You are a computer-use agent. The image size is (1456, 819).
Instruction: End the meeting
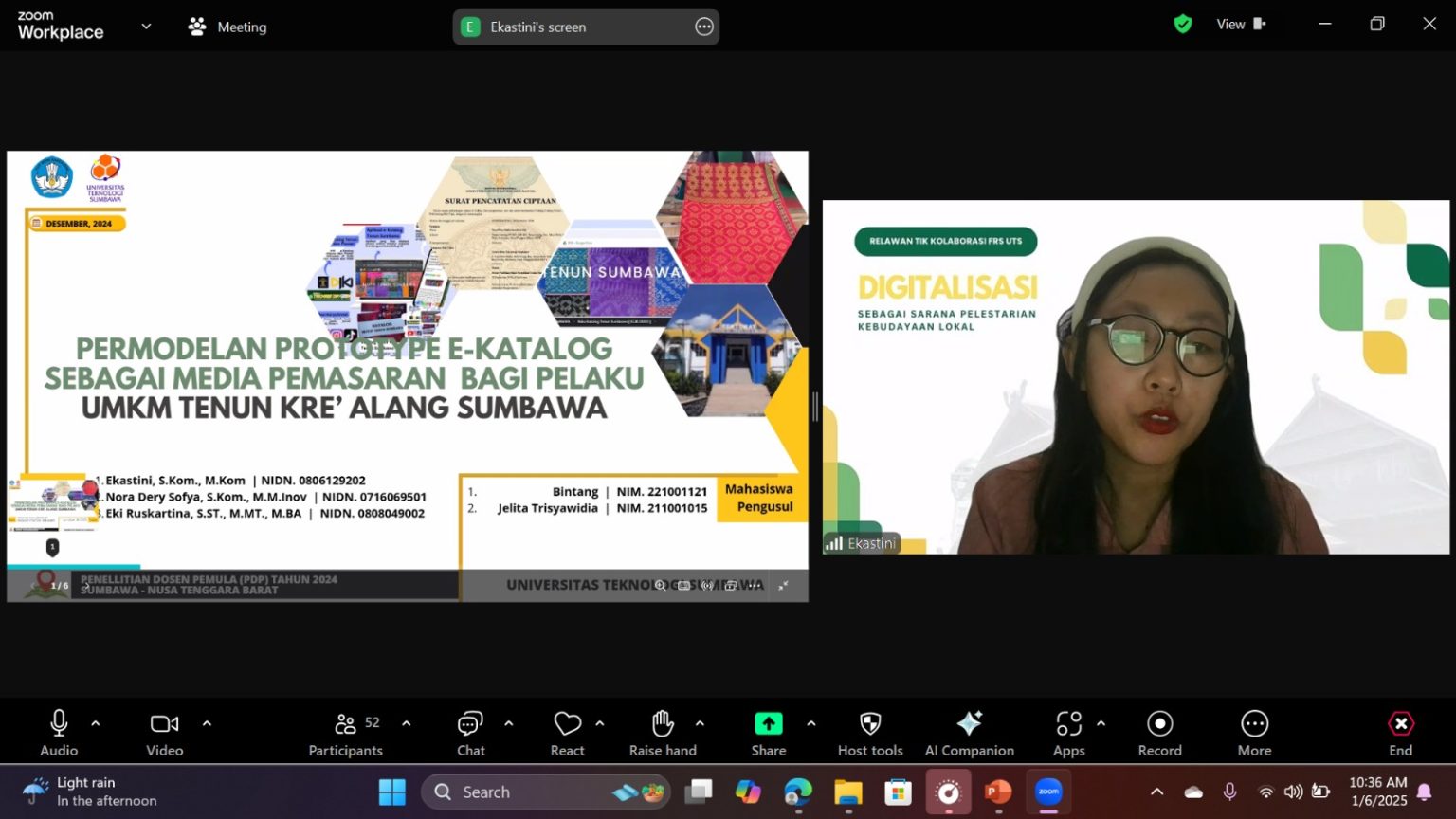pos(1400,734)
